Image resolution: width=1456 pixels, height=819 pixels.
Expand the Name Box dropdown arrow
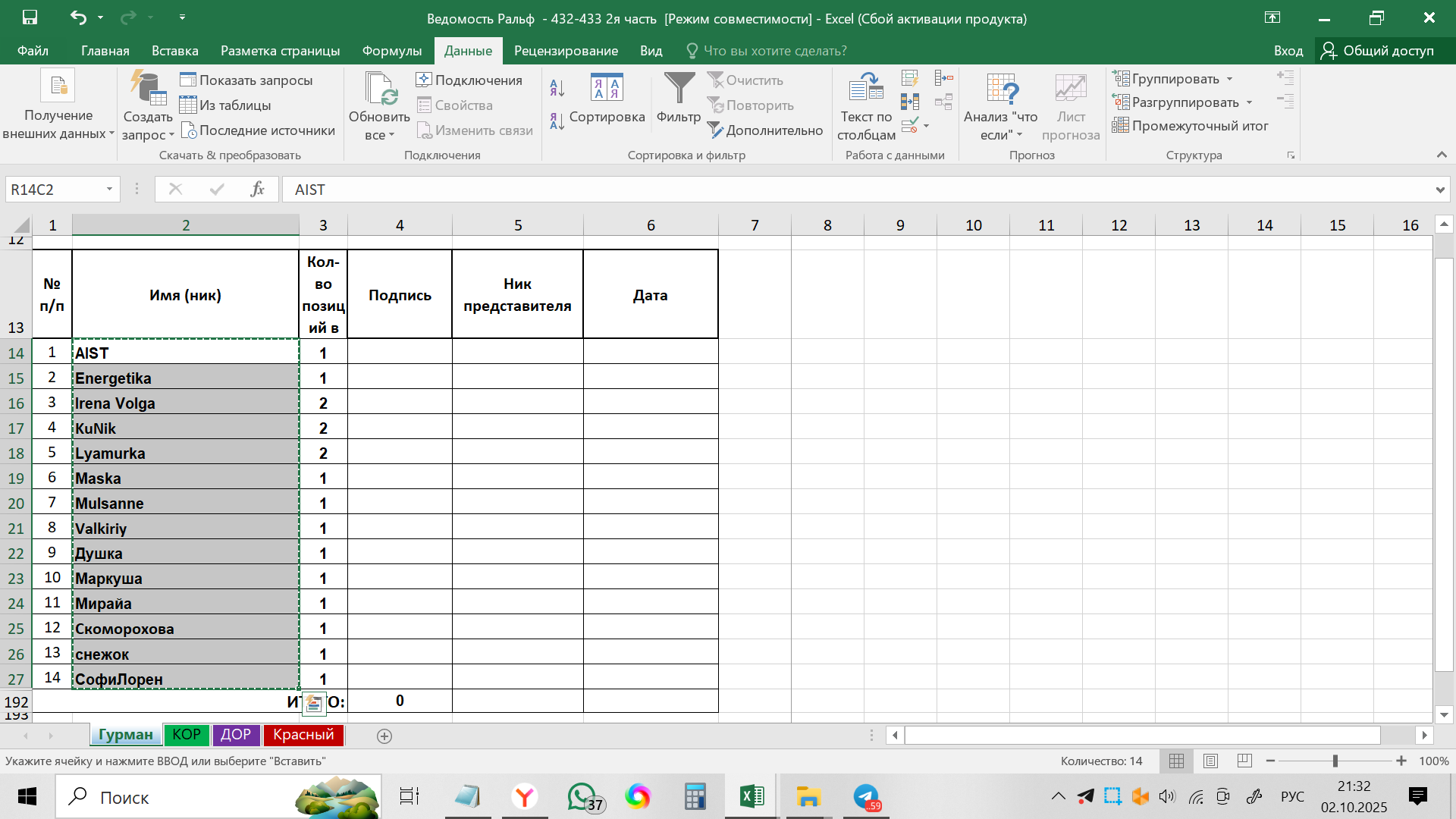coord(109,190)
